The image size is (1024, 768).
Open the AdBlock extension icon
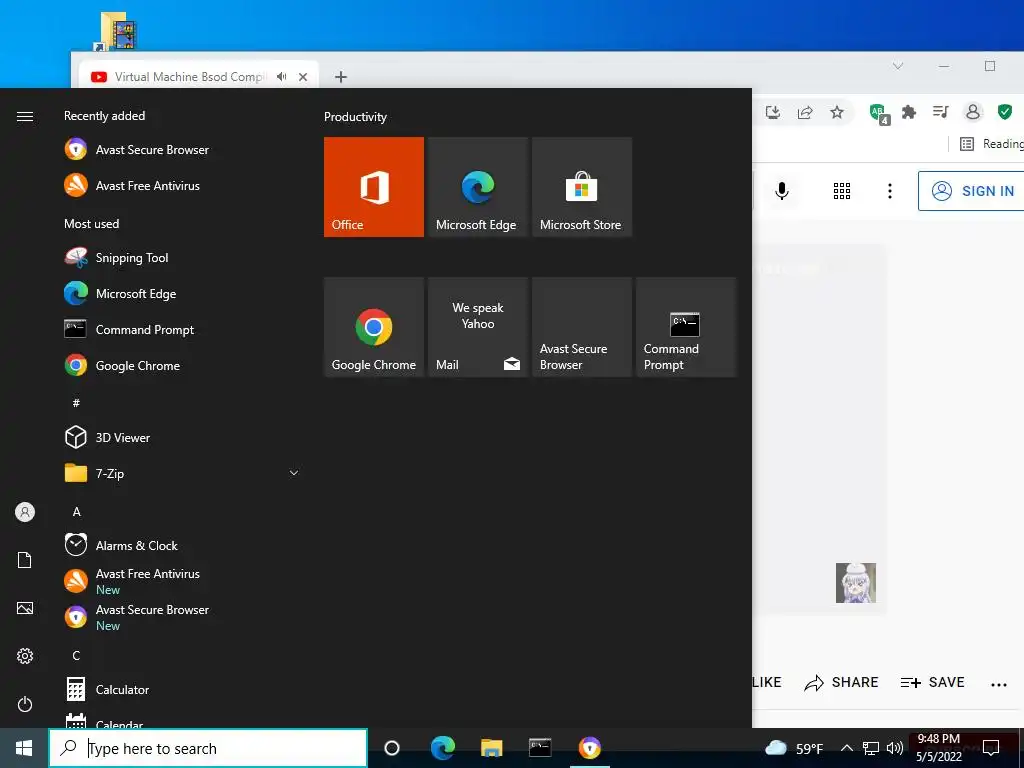coord(879,113)
